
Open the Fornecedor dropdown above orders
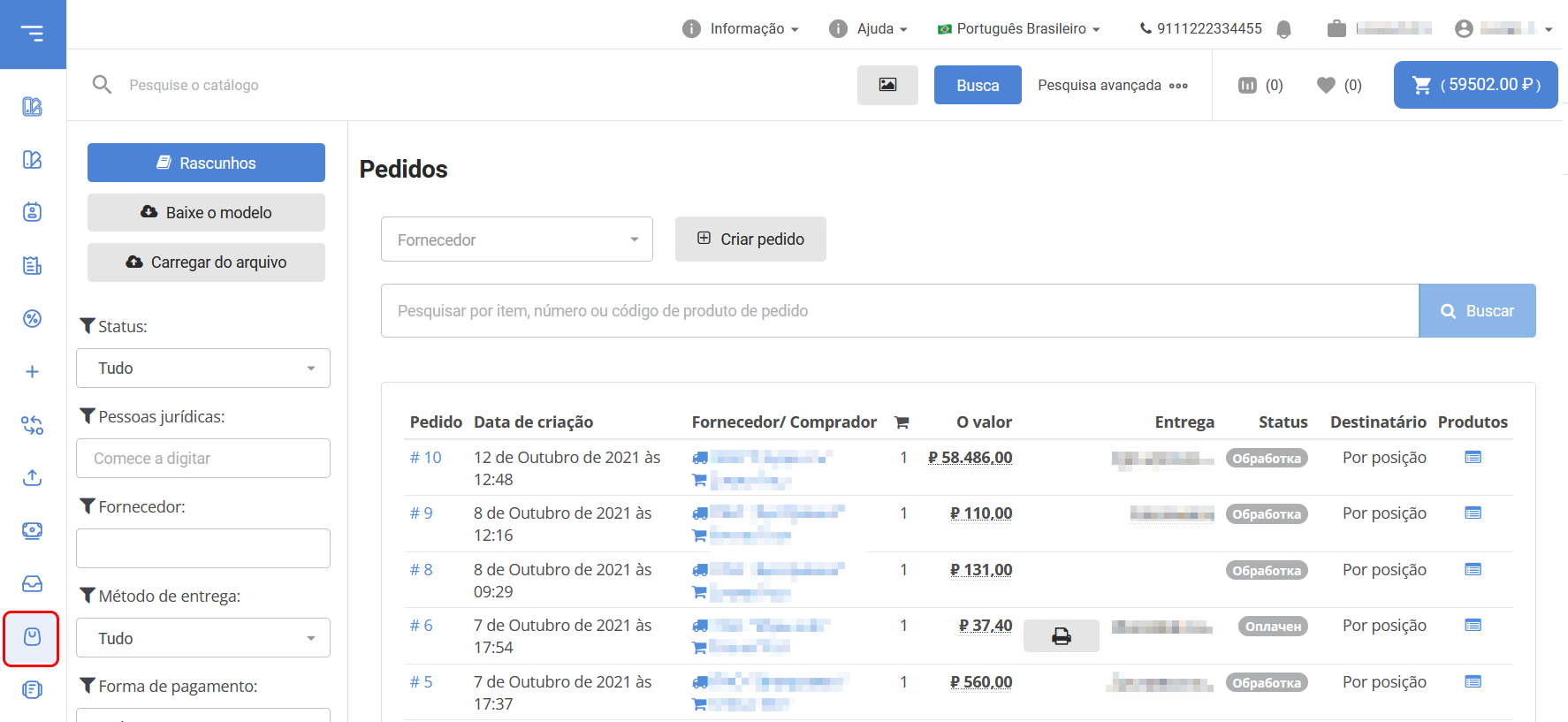pyautogui.click(x=517, y=239)
